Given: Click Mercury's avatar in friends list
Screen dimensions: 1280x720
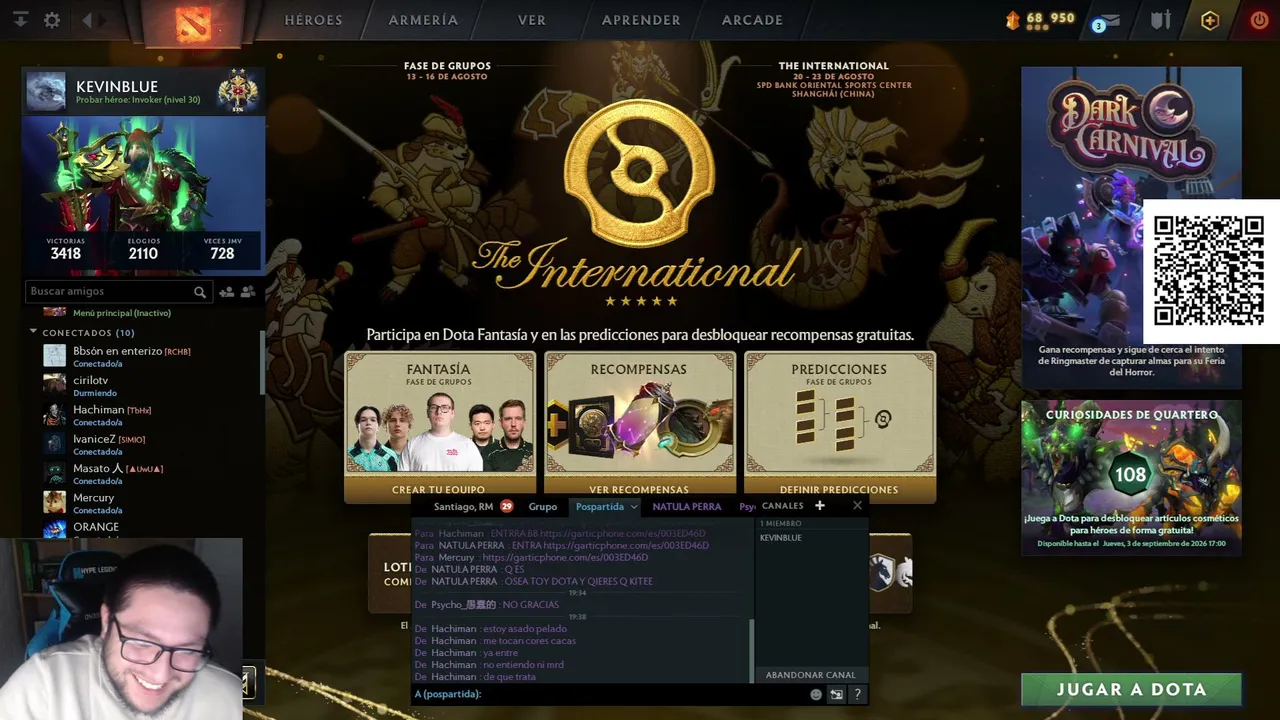Looking at the screenshot, I should [x=55, y=502].
